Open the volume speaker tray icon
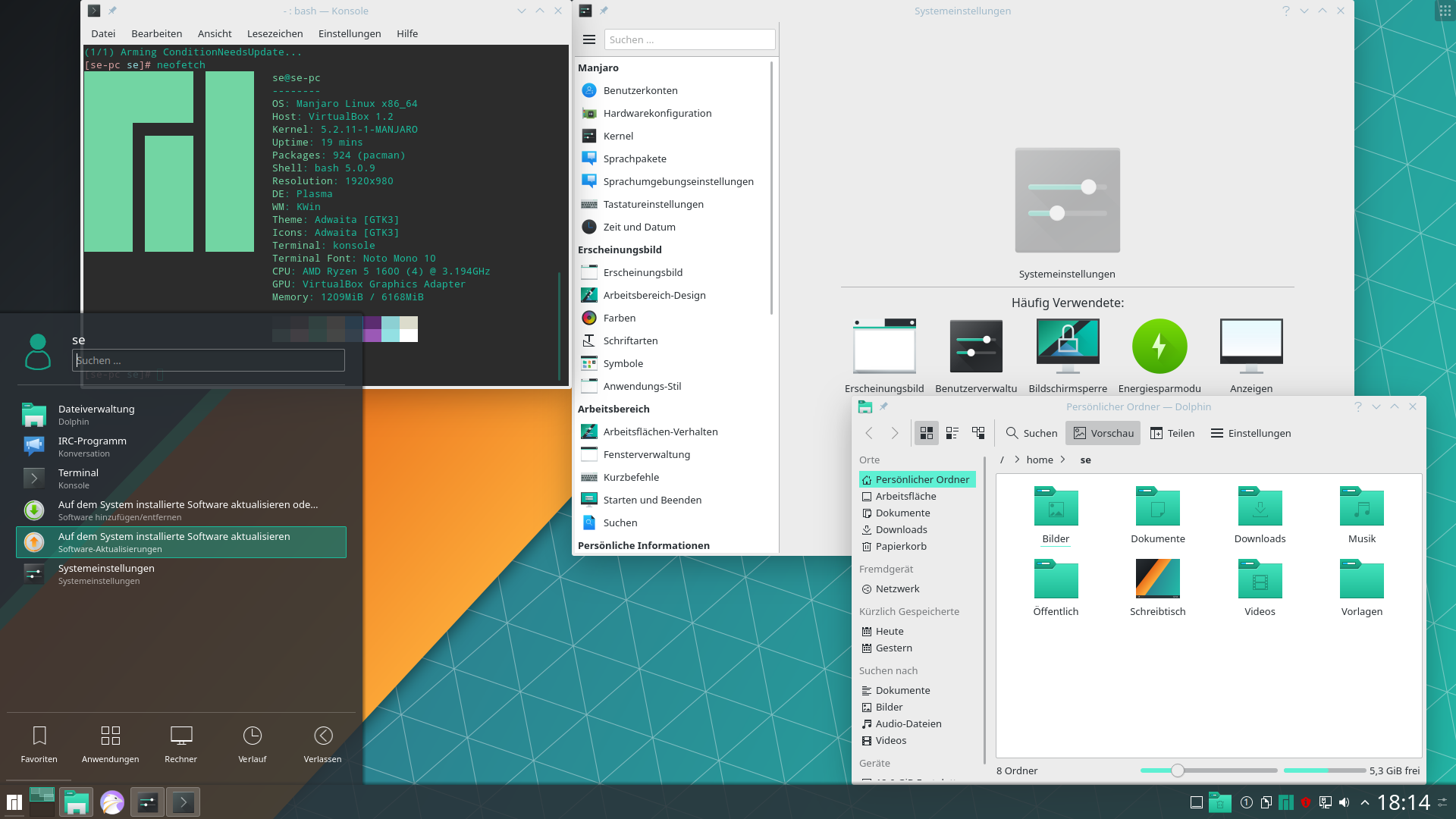The width and height of the screenshot is (1456, 819). point(1345,802)
